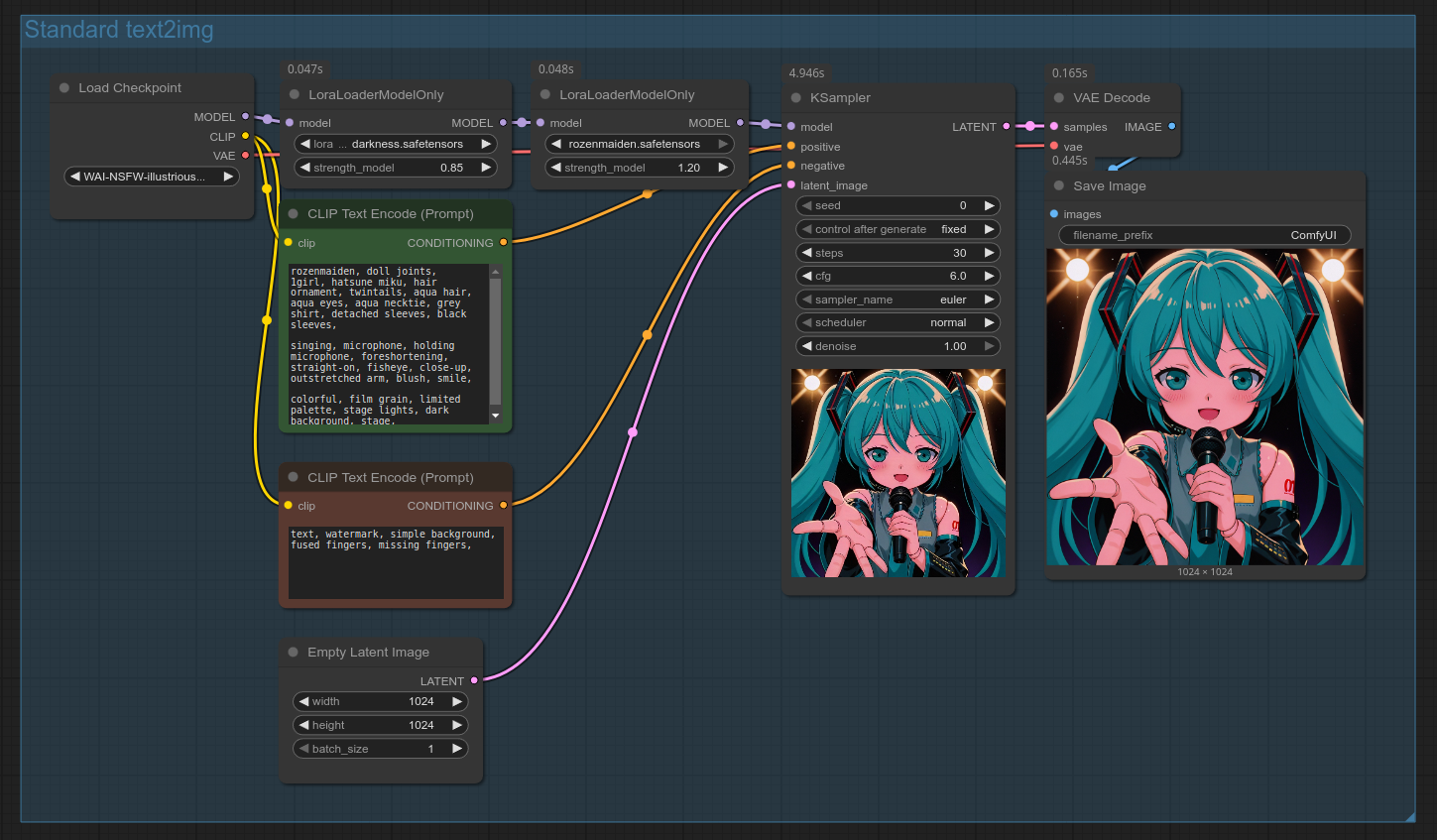Screen dimensions: 1437x840
Task: Open the rozenmaiden.safetensors lora selector
Action: 640,144
